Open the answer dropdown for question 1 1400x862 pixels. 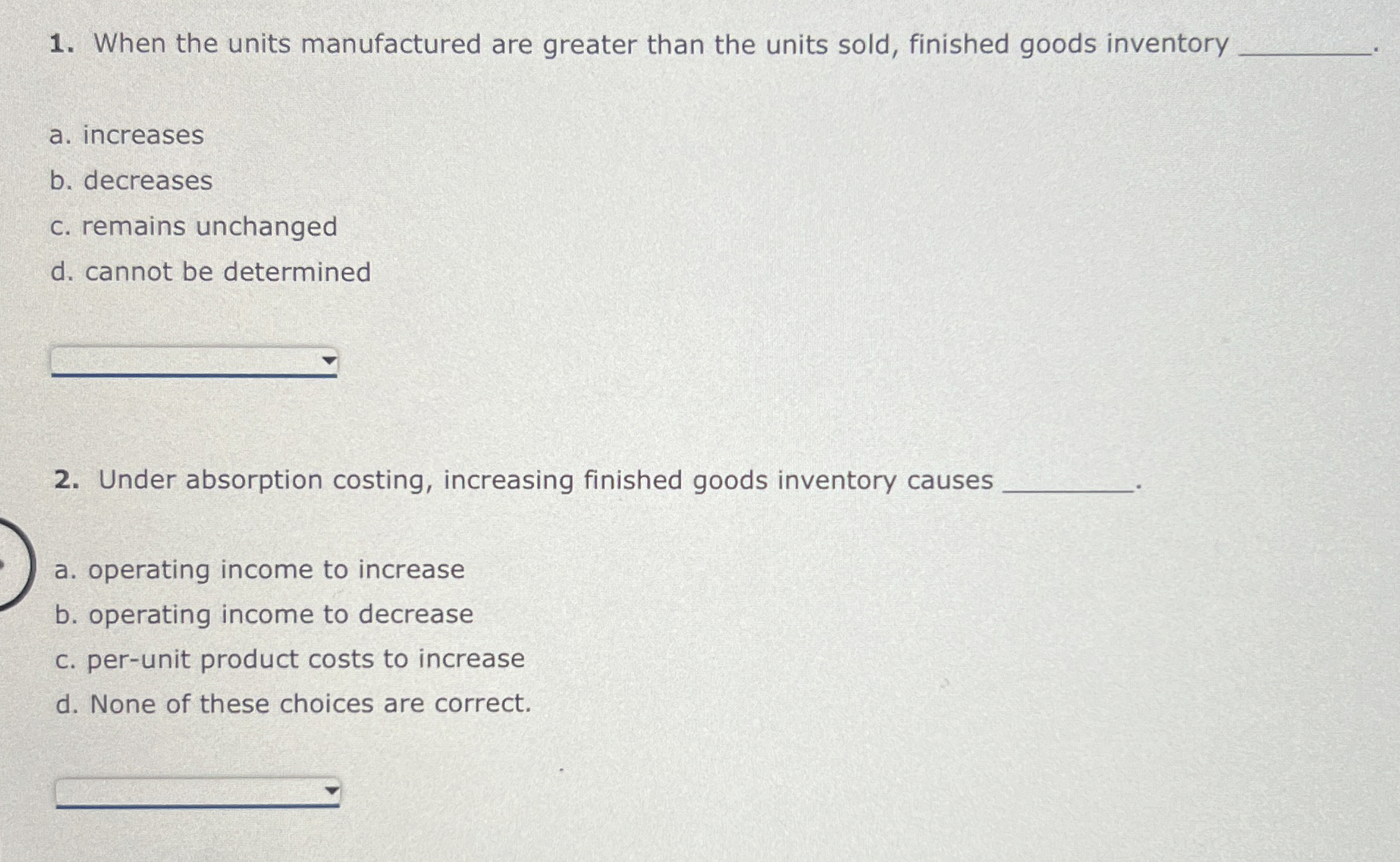tap(194, 362)
